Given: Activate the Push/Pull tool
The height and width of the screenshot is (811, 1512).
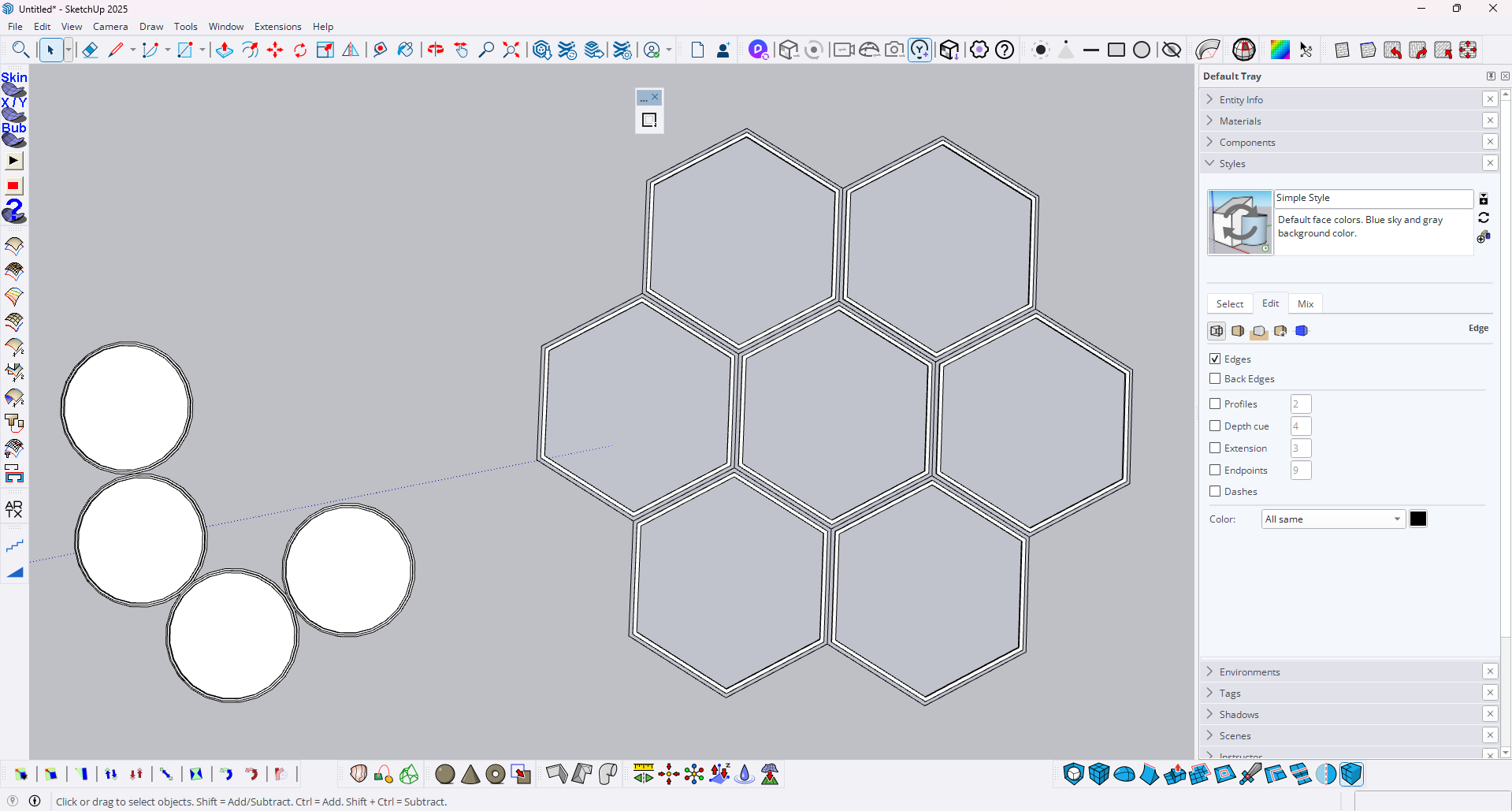Looking at the screenshot, I should pyautogui.click(x=225, y=50).
